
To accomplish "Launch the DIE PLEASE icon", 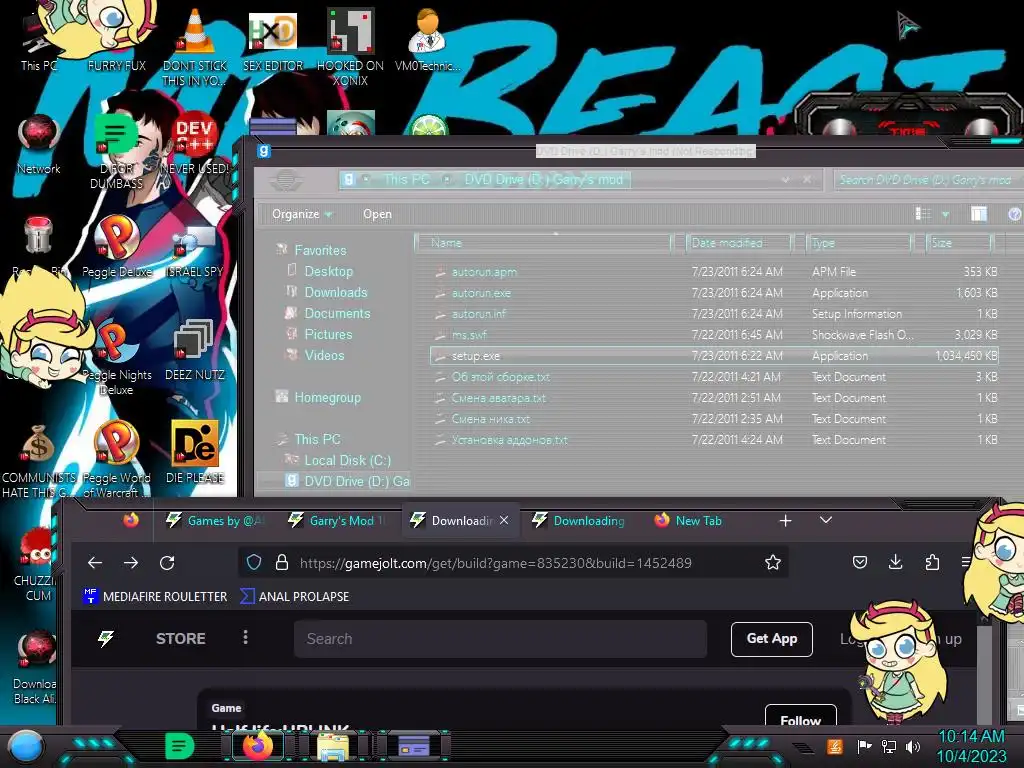I will (195, 452).
